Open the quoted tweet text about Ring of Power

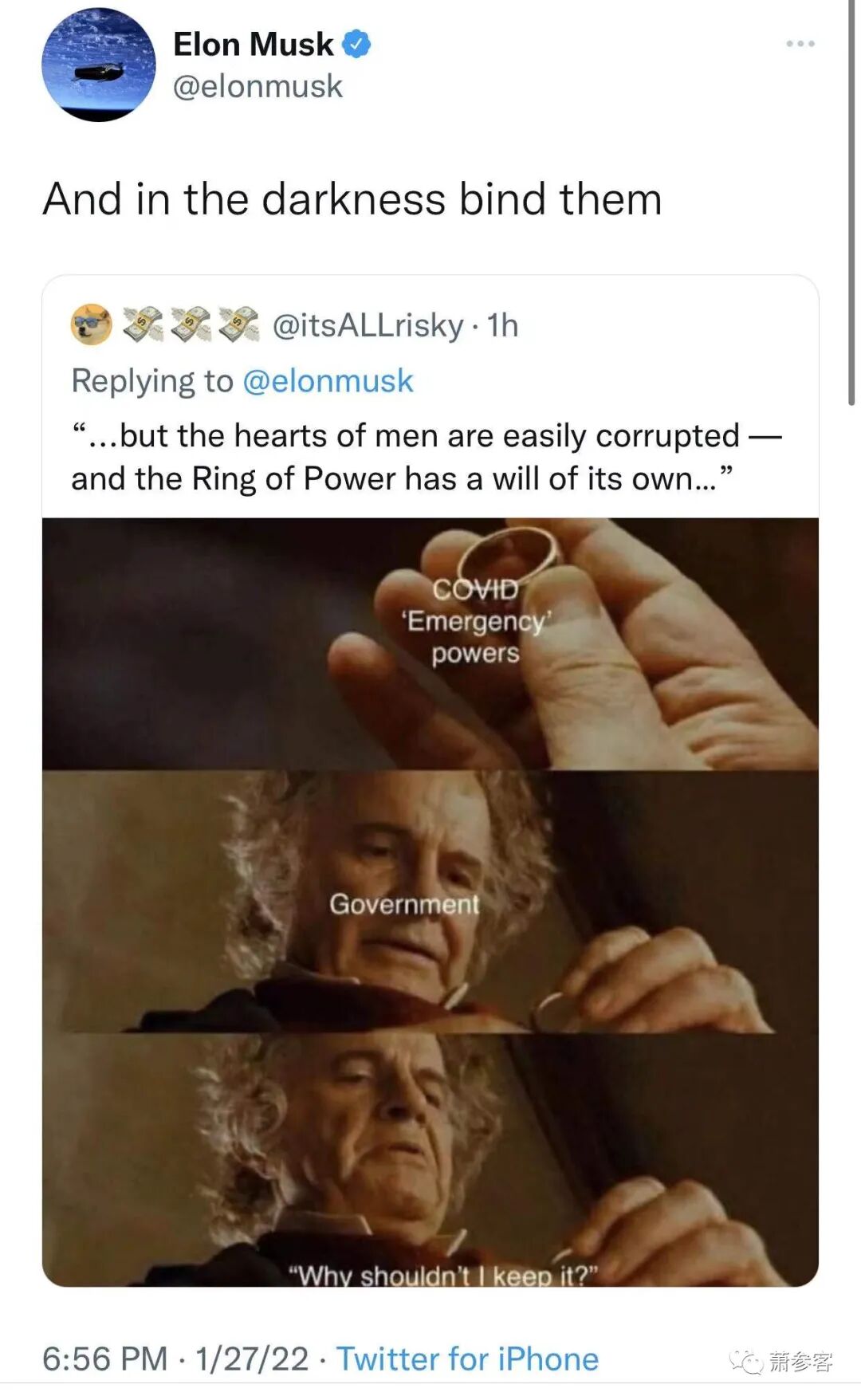pos(427,457)
